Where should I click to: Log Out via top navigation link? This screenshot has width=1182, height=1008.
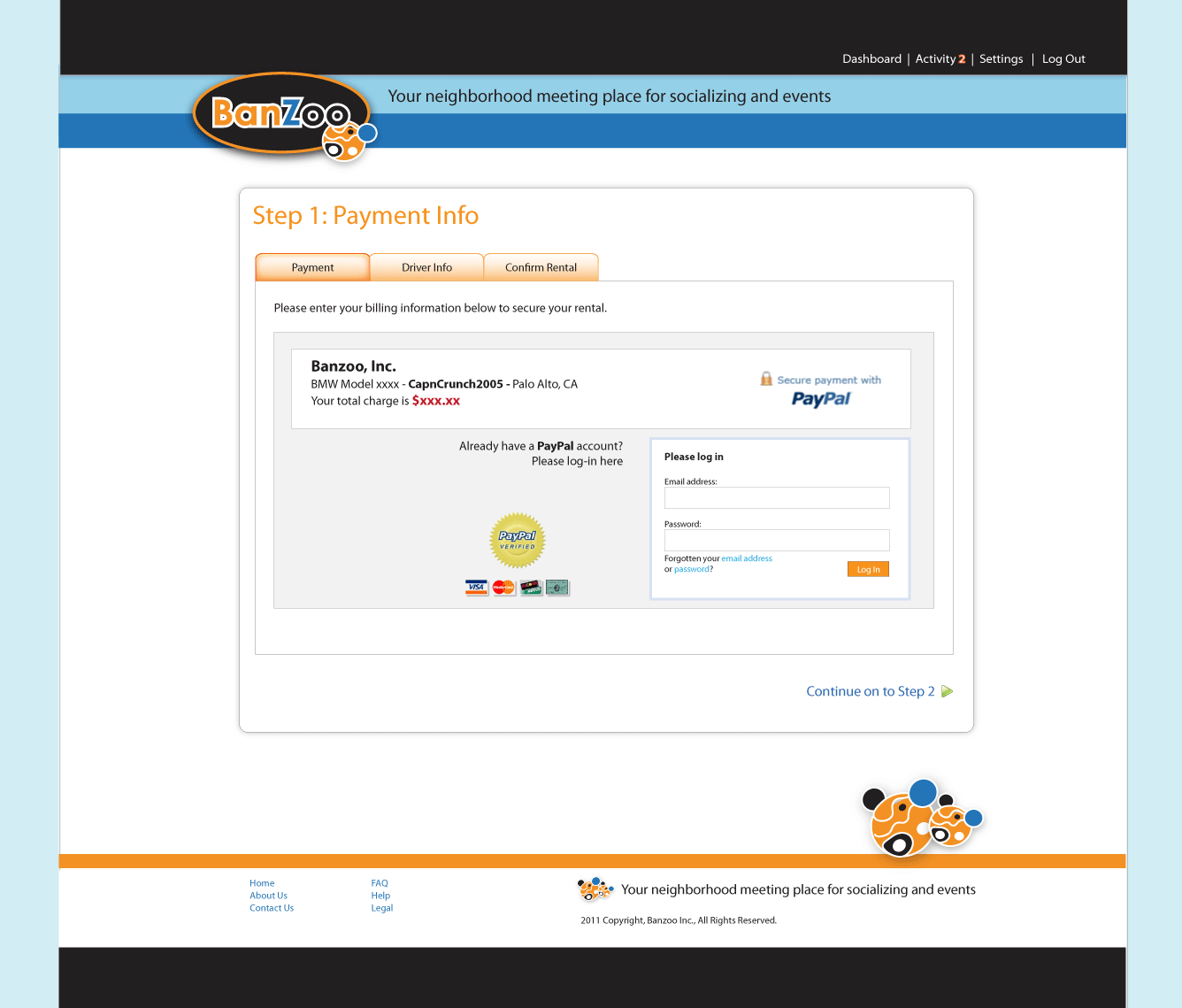(x=1063, y=59)
